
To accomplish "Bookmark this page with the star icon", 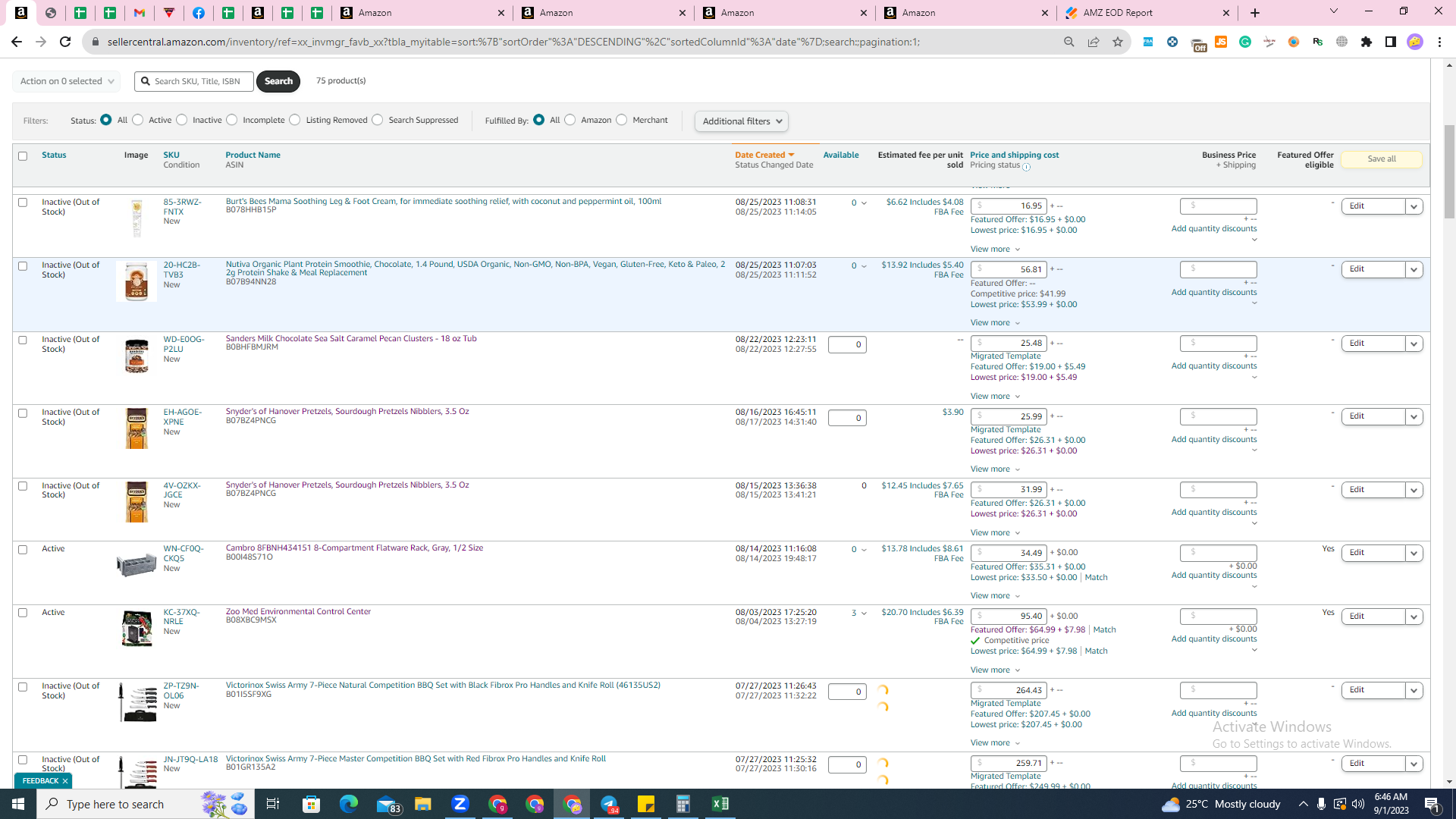I will point(1118,42).
